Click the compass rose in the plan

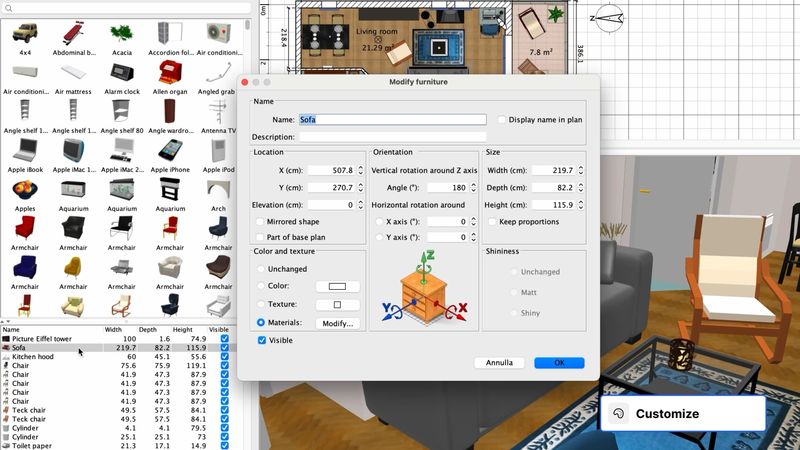tap(609, 18)
